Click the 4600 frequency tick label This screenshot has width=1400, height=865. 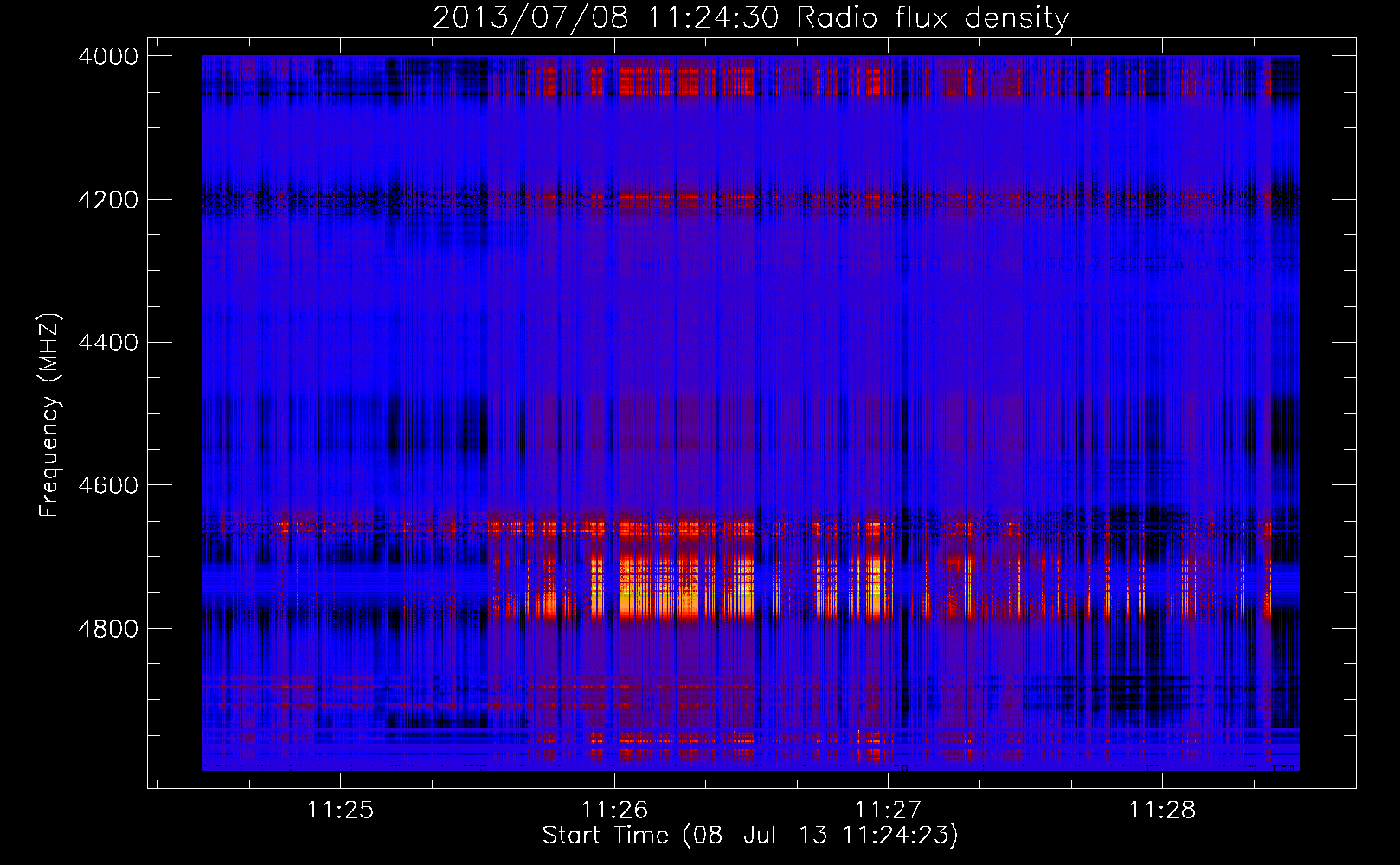pos(108,485)
